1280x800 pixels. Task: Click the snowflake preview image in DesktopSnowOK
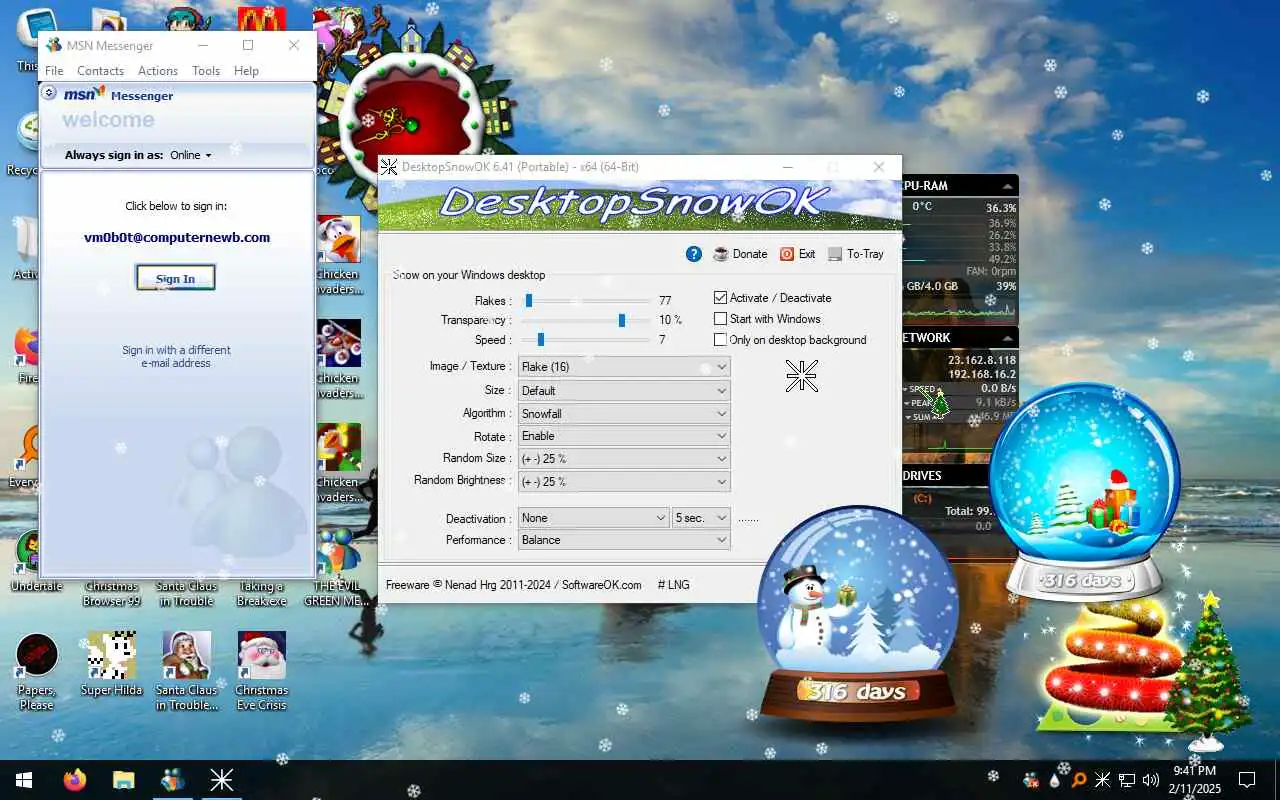802,376
